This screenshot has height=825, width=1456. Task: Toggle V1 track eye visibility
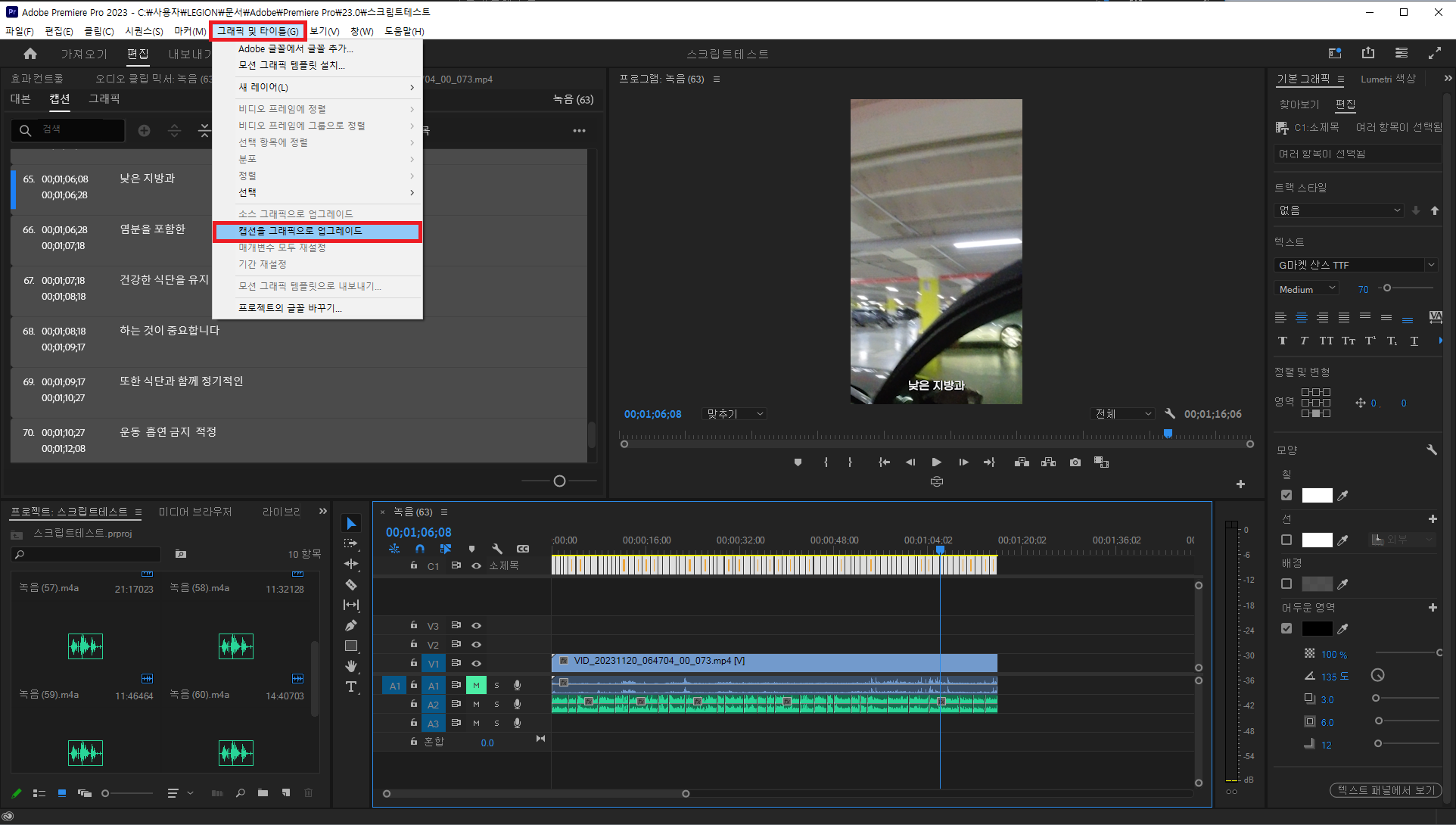pyautogui.click(x=477, y=663)
